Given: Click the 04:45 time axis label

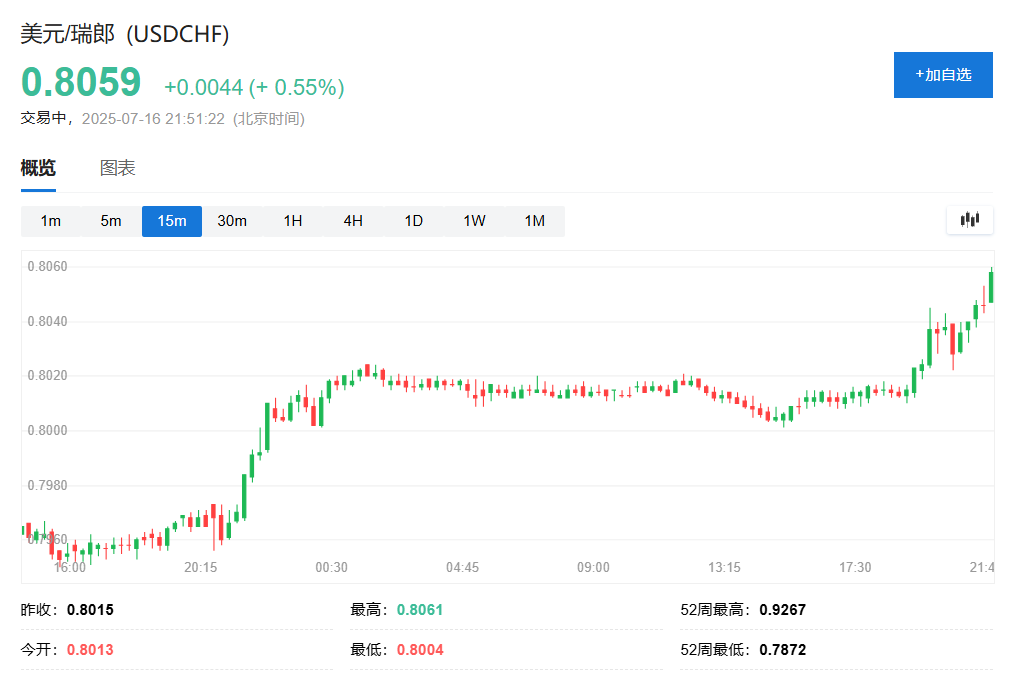Looking at the screenshot, I should (462, 567).
